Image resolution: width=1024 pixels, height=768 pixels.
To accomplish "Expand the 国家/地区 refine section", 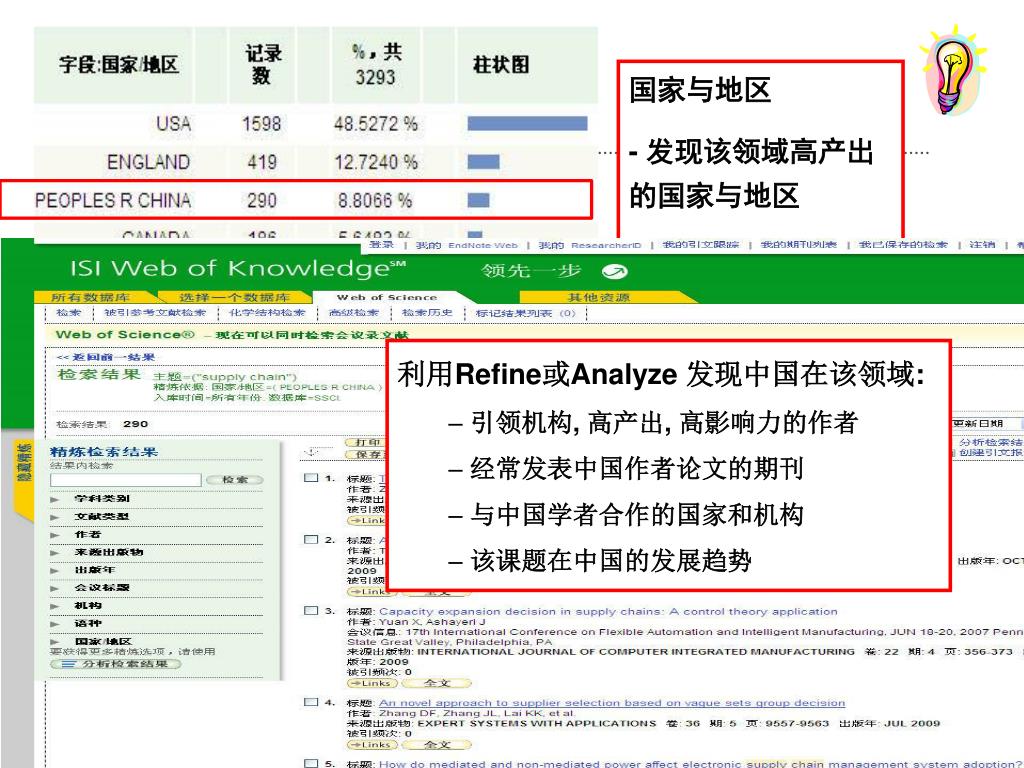I will pyautogui.click(x=54, y=641).
